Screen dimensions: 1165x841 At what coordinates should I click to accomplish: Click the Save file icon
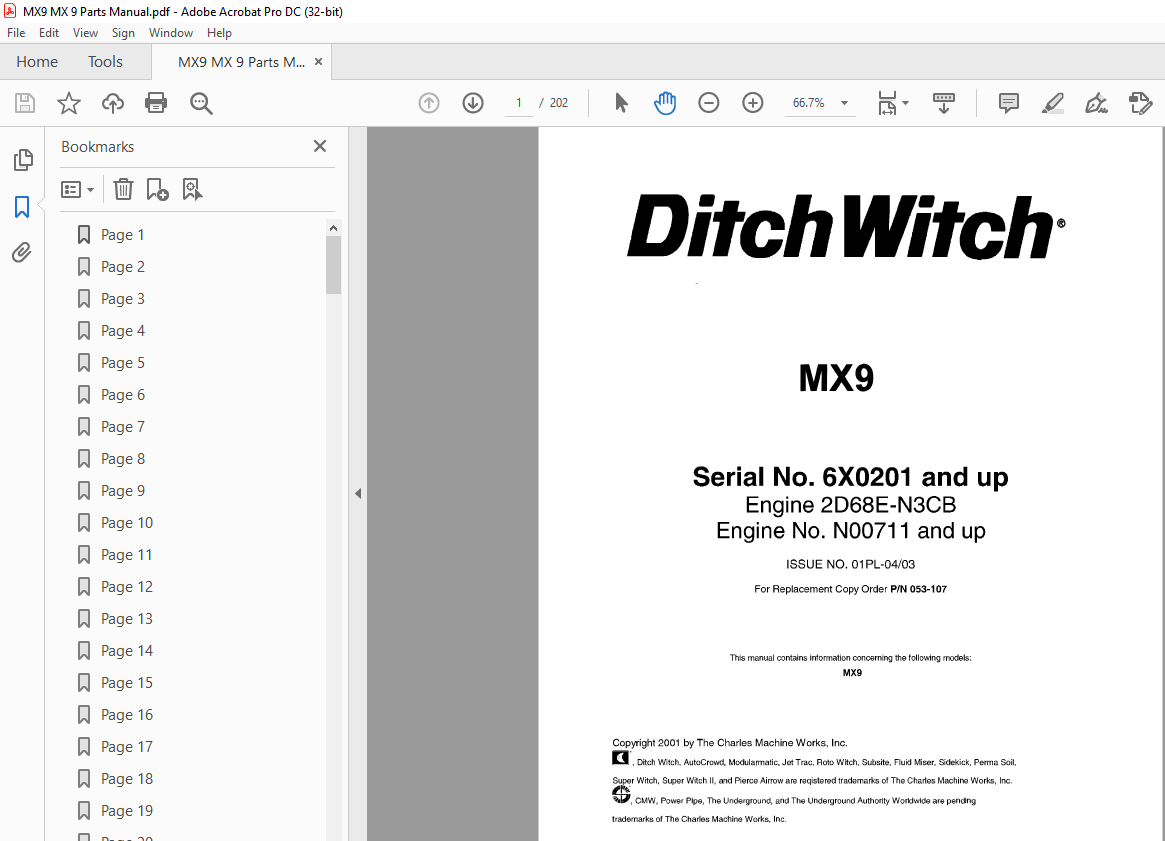[x=25, y=103]
